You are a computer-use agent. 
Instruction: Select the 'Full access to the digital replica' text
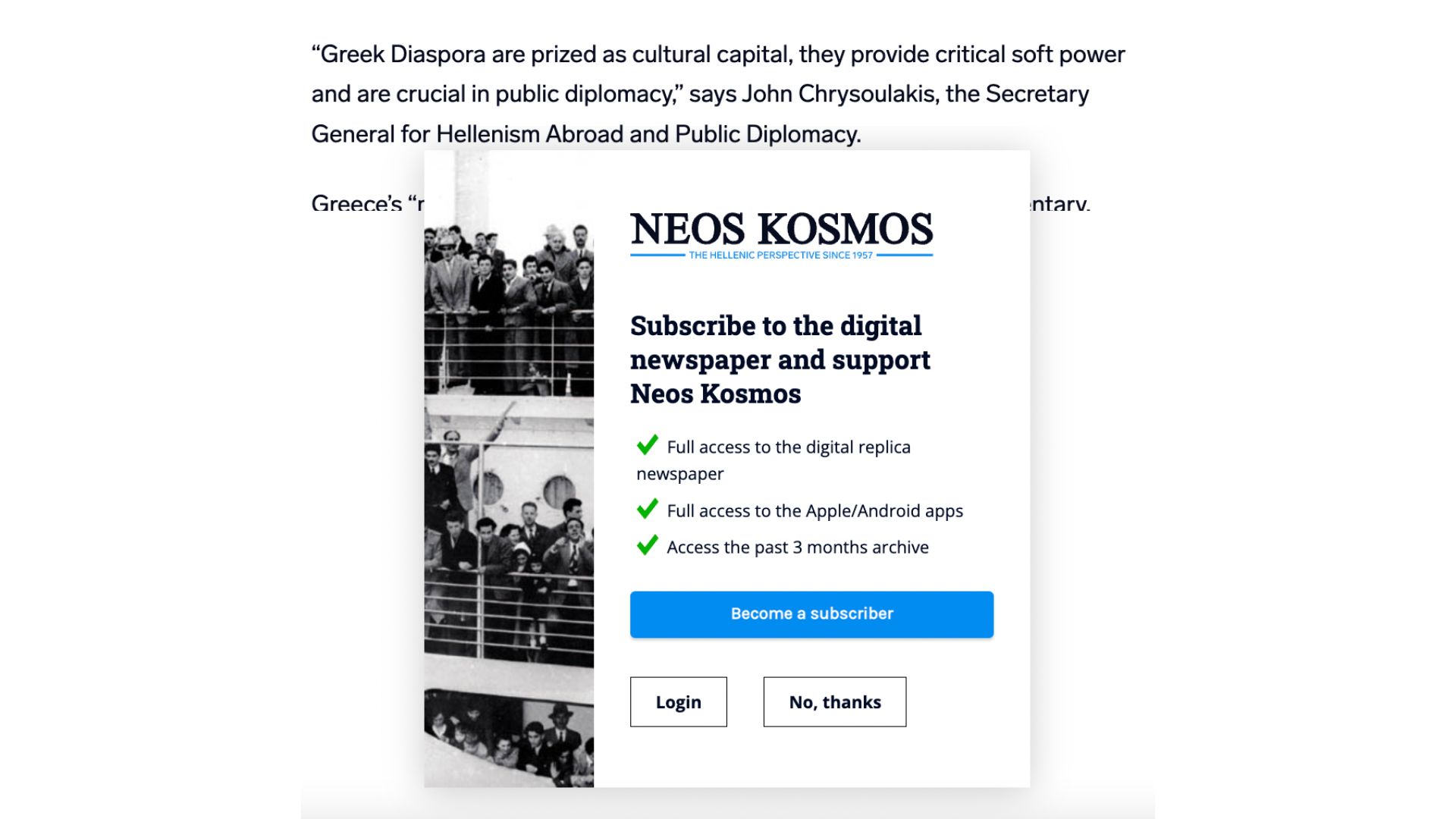(x=789, y=447)
